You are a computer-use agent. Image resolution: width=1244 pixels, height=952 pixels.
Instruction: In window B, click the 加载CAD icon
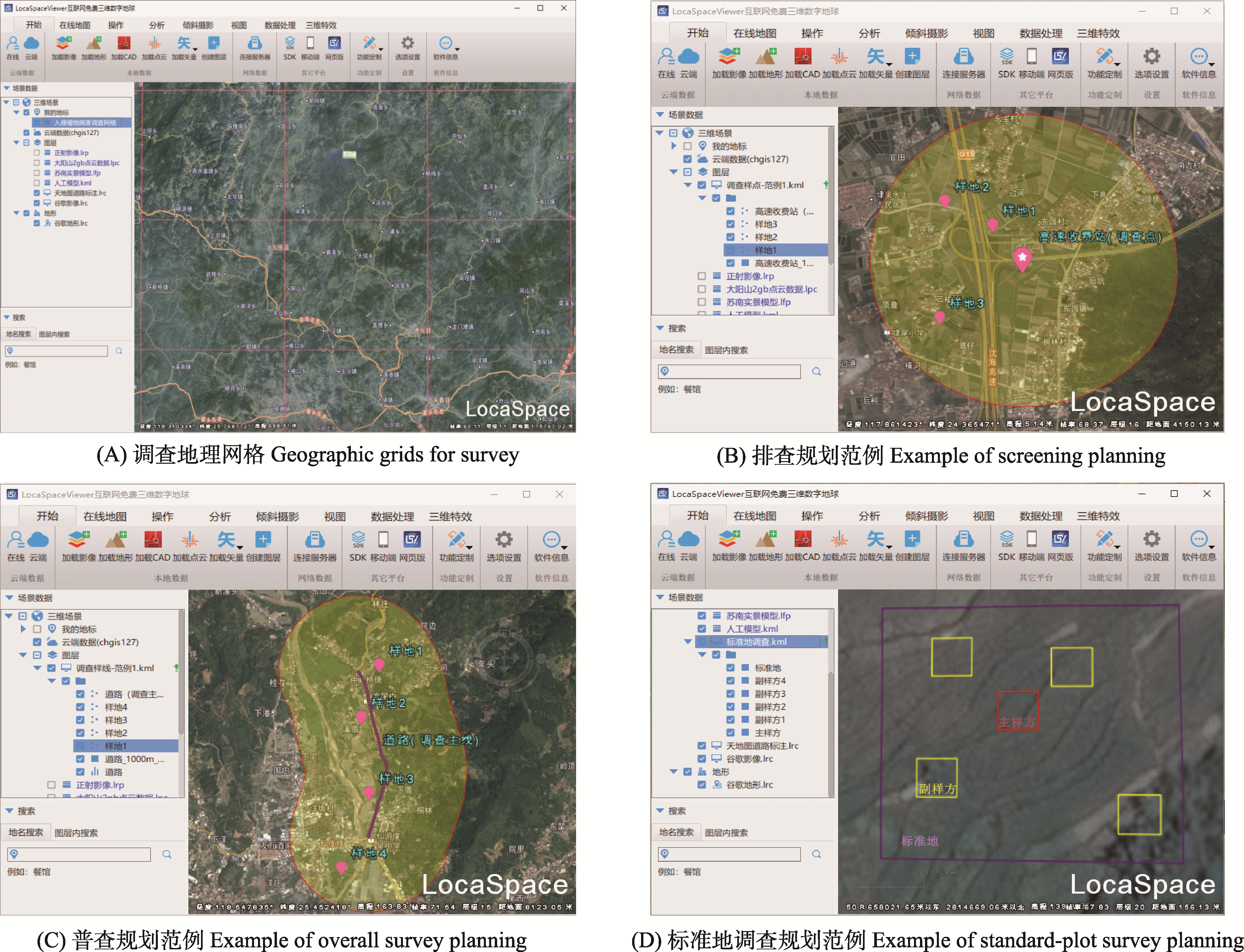[x=803, y=56]
